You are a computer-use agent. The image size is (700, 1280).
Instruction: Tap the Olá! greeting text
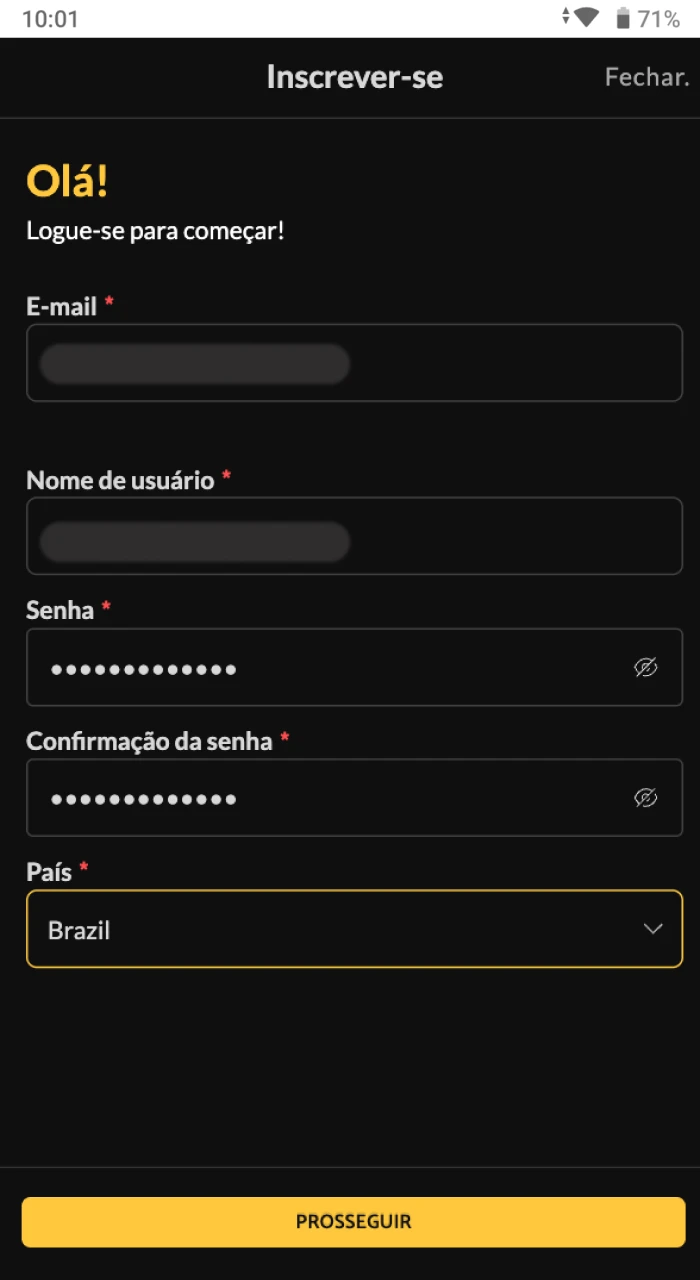coord(66,182)
